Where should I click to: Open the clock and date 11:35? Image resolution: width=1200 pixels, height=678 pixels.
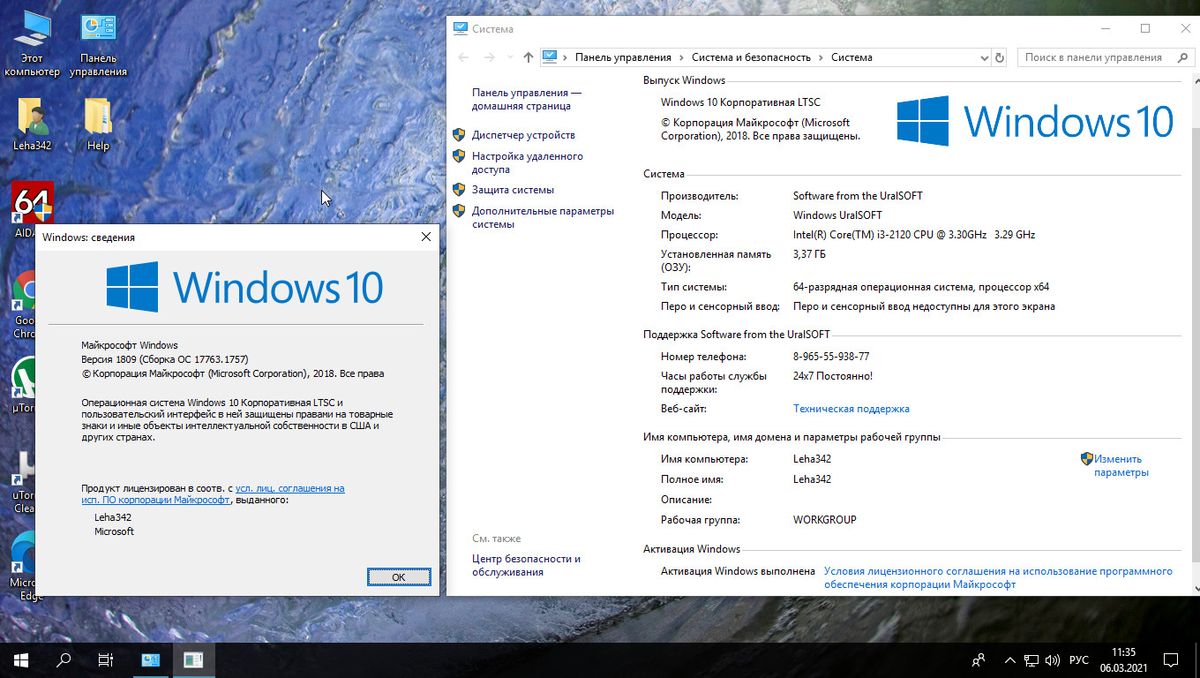click(x=1123, y=660)
